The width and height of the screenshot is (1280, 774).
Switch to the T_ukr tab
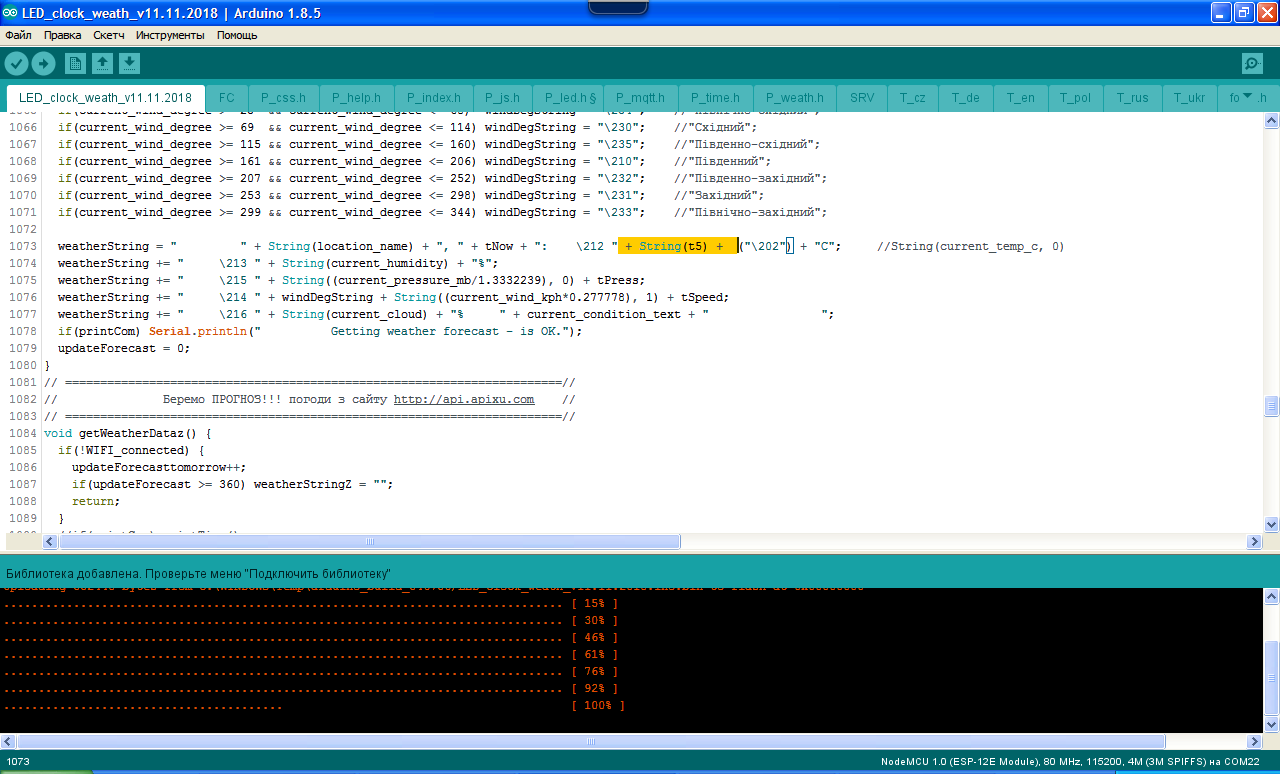click(x=1189, y=98)
